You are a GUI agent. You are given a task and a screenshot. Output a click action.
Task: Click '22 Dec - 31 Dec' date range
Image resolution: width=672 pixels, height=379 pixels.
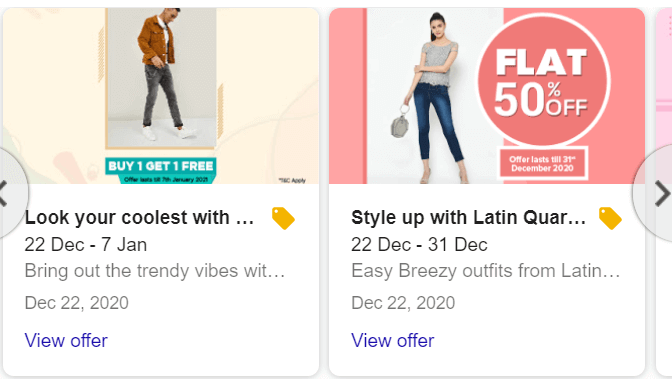pyautogui.click(x=419, y=245)
